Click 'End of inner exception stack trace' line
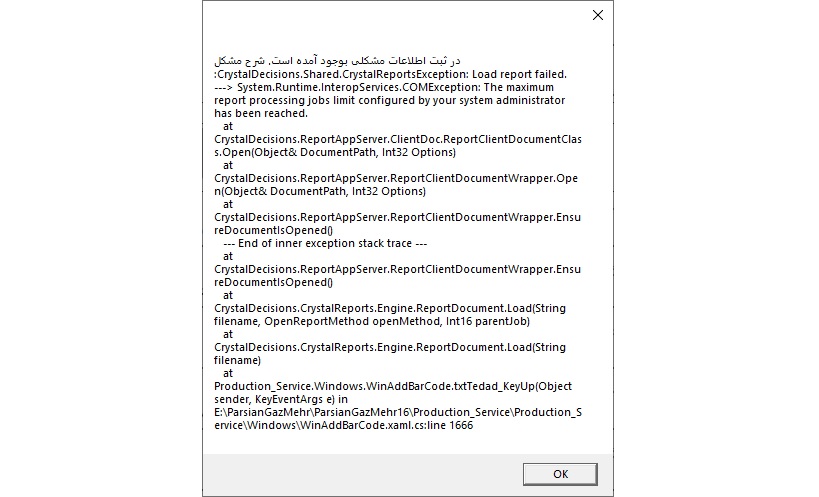The height and width of the screenshot is (497, 819). pos(325,243)
